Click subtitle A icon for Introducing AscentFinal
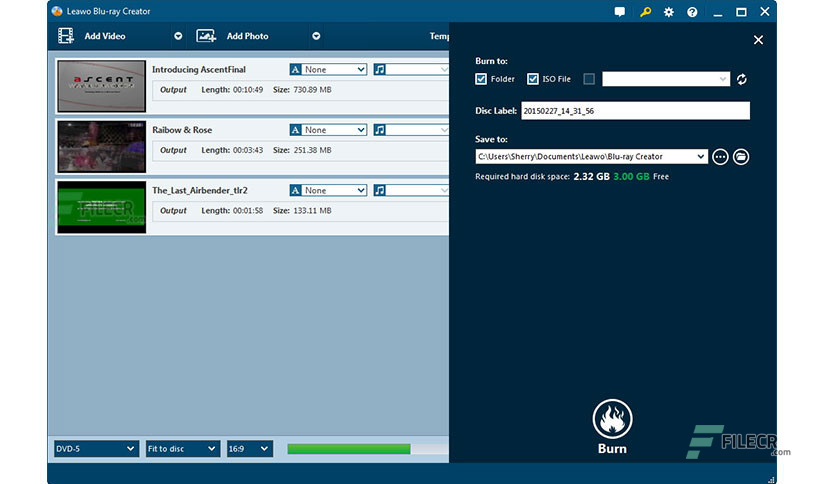This screenshot has height=484, width=836. (295, 69)
